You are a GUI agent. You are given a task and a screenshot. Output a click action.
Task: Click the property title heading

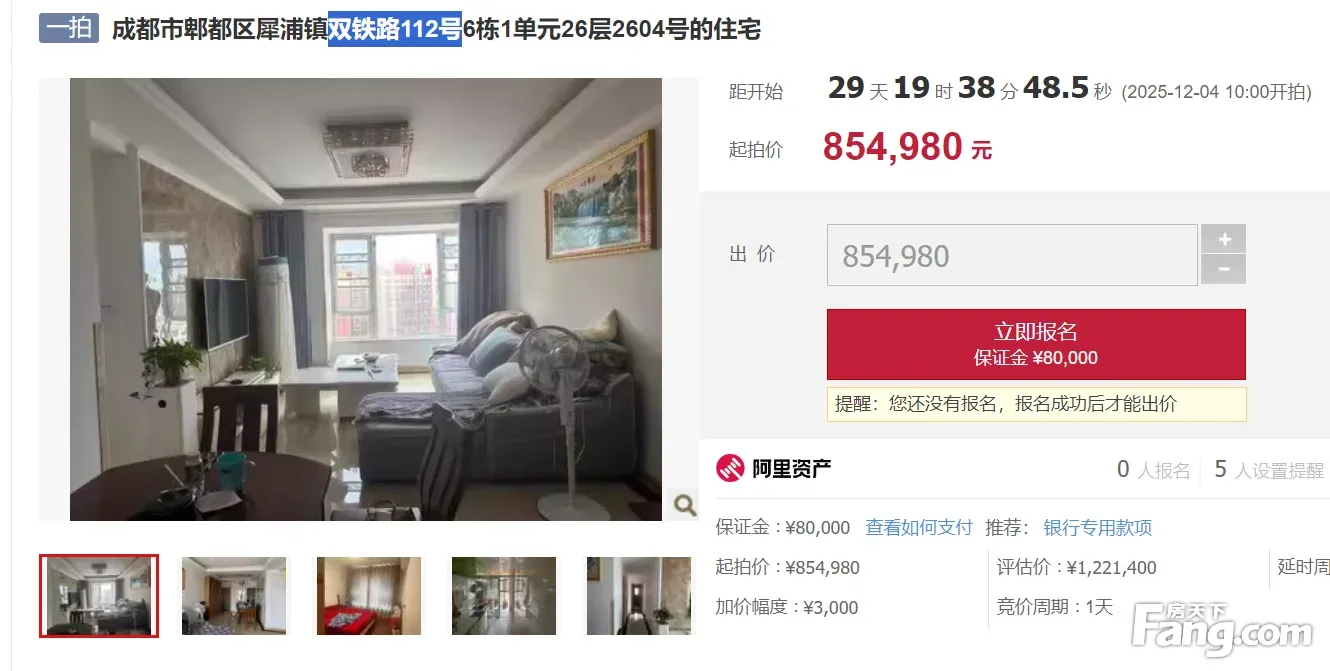[436, 29]
